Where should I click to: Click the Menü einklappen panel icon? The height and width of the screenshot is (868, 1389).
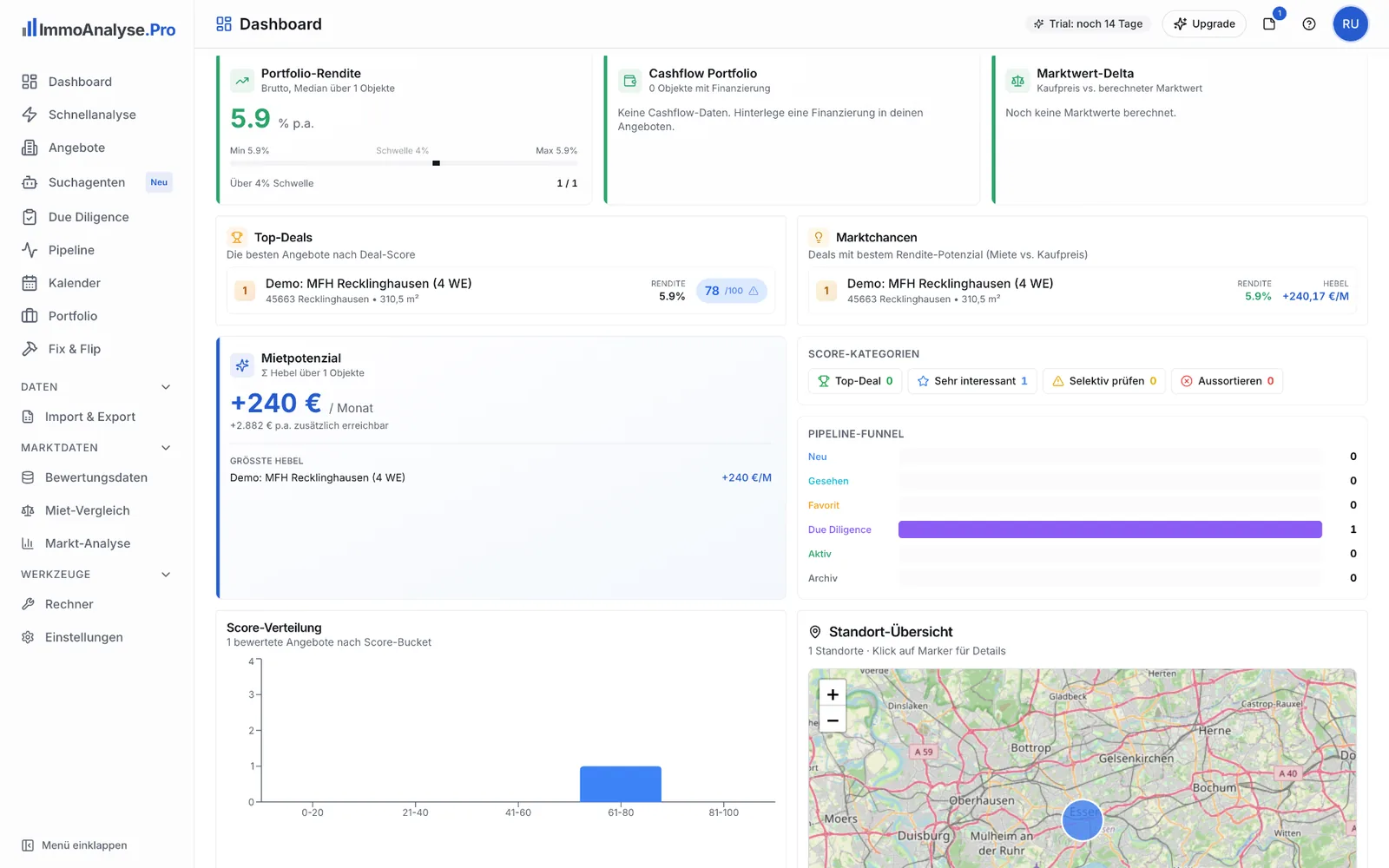[28, 845]
